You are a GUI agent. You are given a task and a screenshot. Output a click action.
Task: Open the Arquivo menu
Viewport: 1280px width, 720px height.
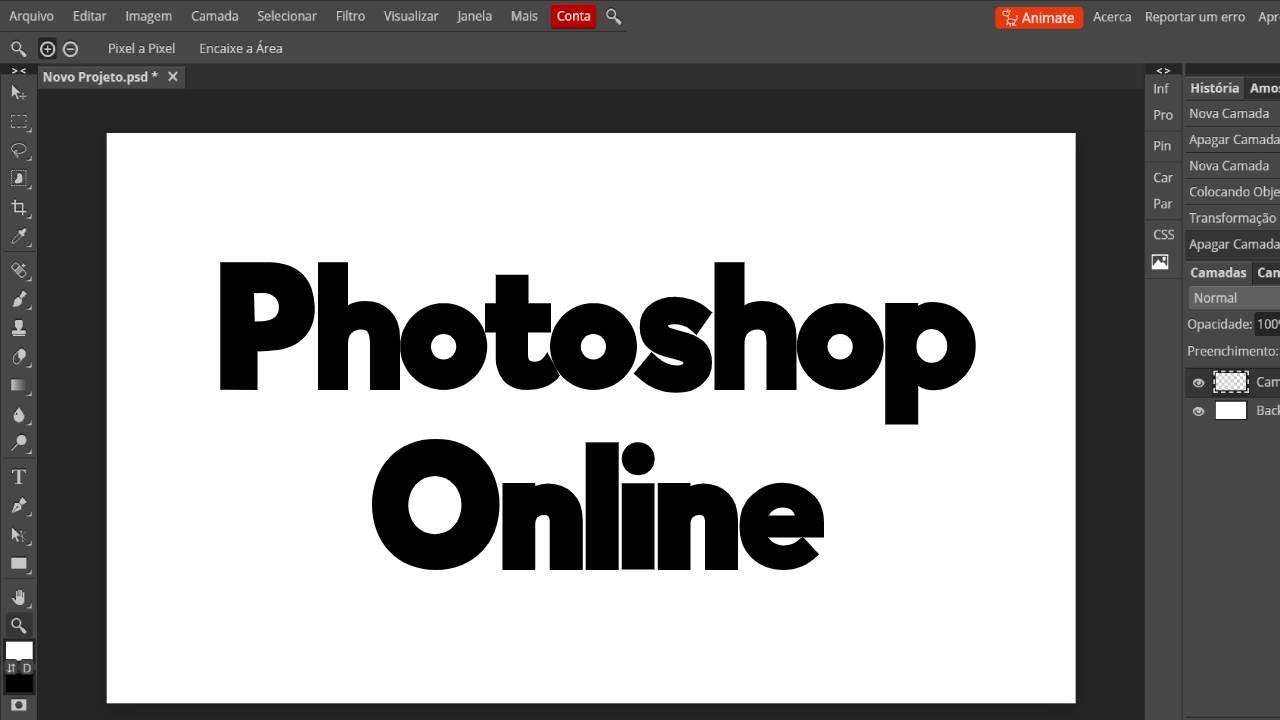click(x=31, y=16)
